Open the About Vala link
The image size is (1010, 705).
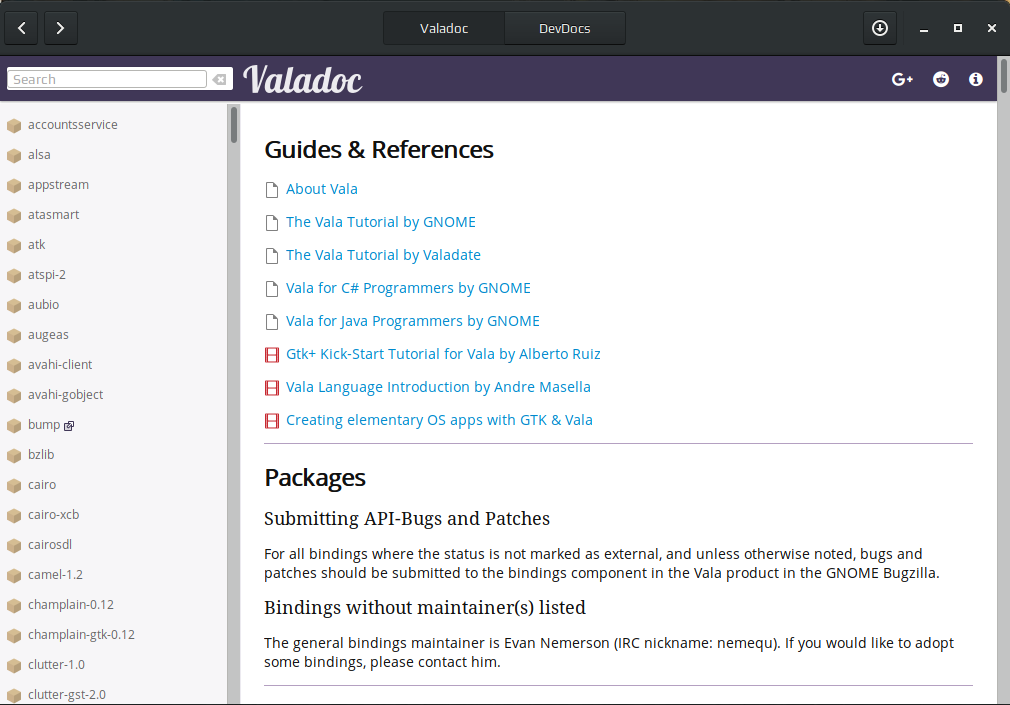pos(321,189)
